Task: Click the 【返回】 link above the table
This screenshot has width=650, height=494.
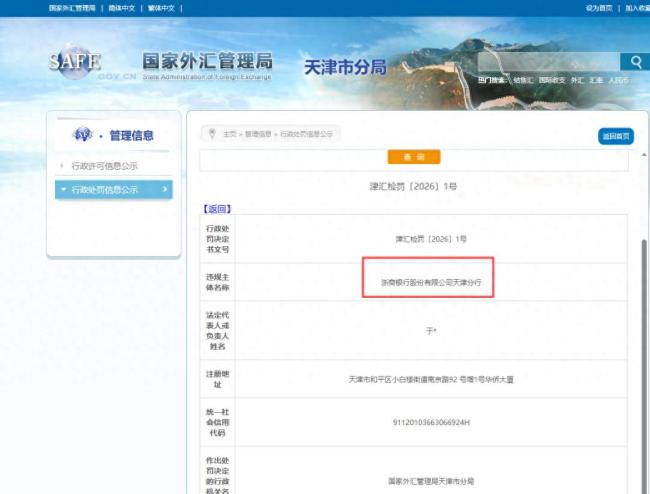Action: pos(217,209)
